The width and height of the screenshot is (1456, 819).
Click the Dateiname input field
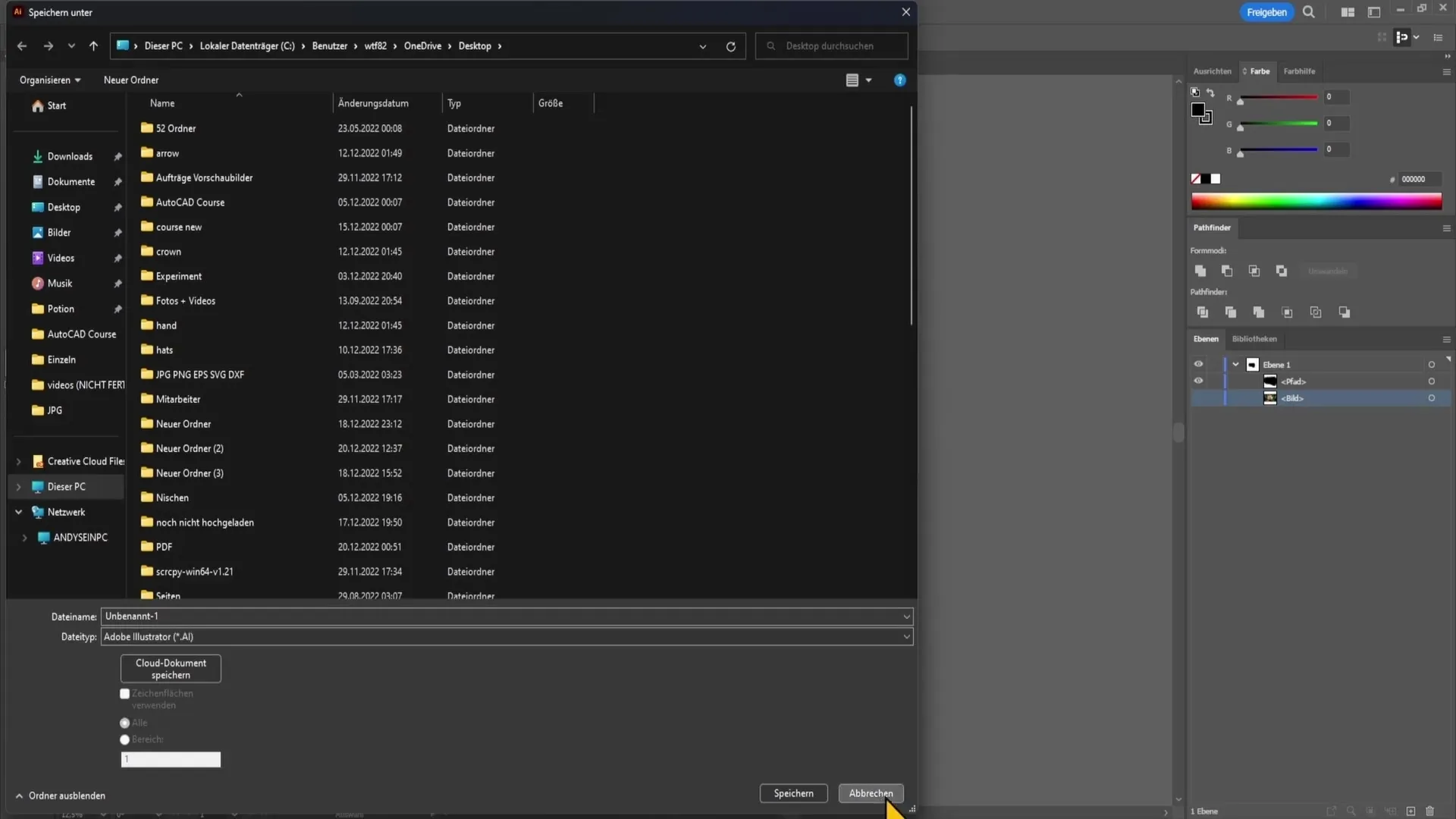point(504,615)
